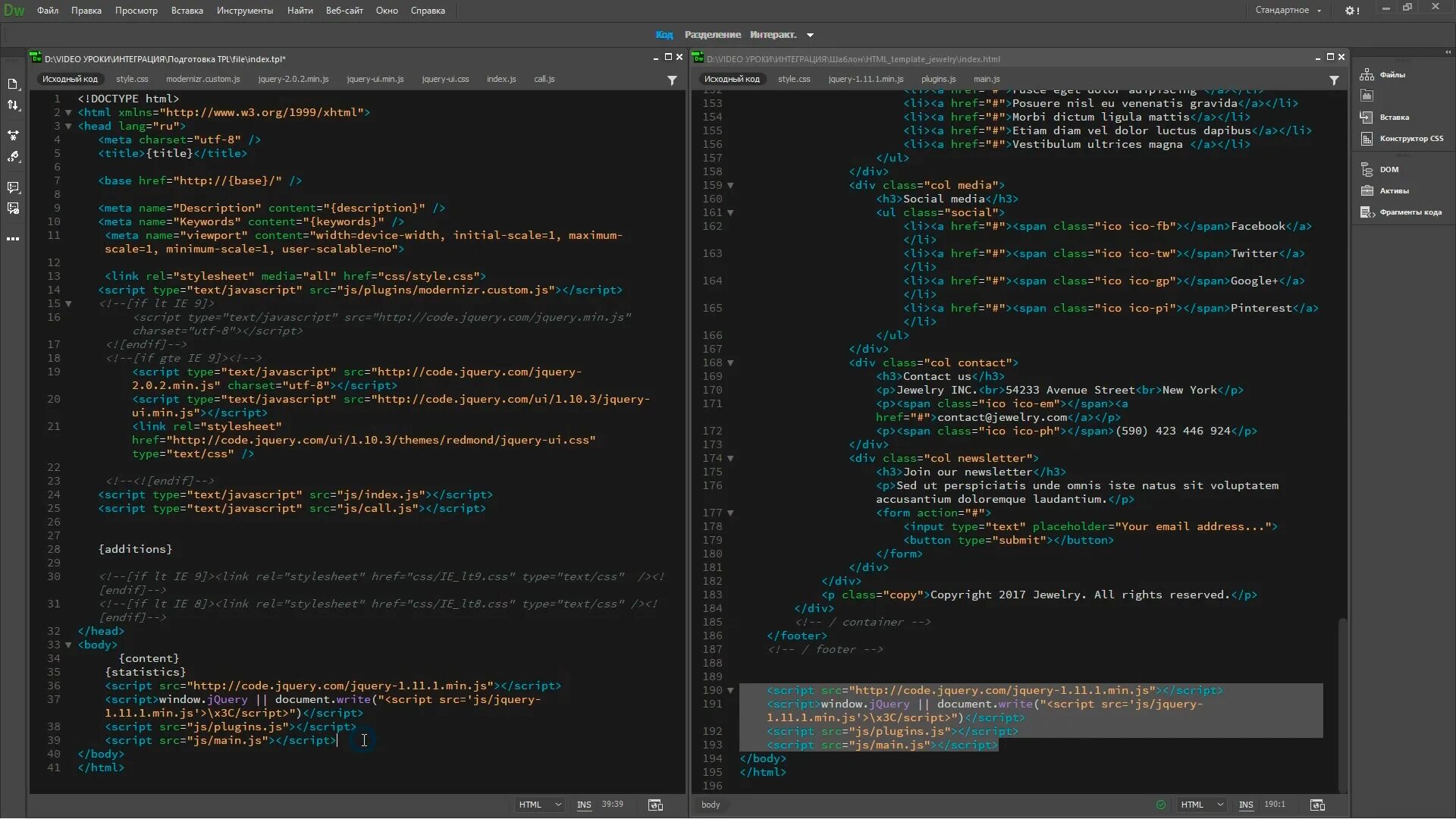
Task: Open the Вставка panel
Action: click(1385, 117)
